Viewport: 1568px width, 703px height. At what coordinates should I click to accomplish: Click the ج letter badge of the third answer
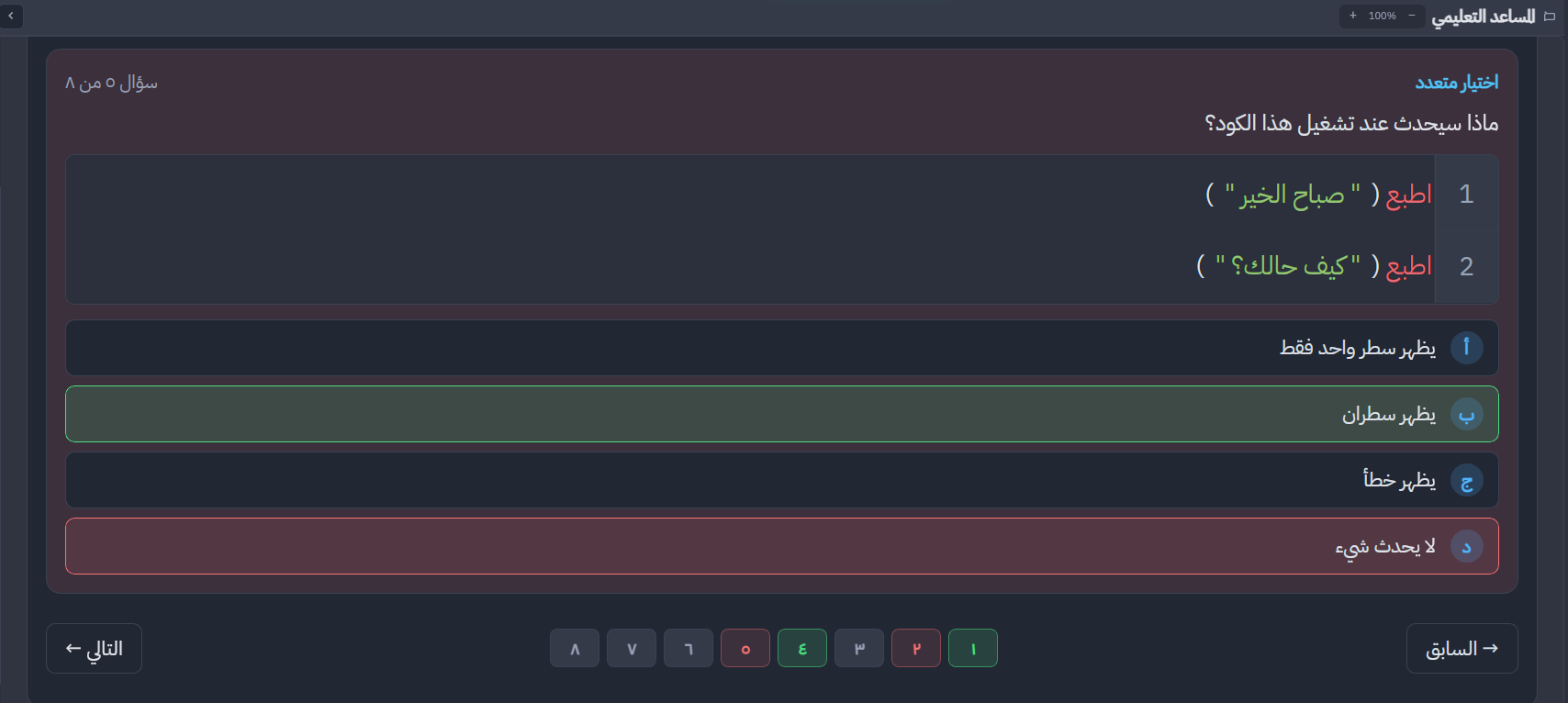click(x=1466, y=480)
